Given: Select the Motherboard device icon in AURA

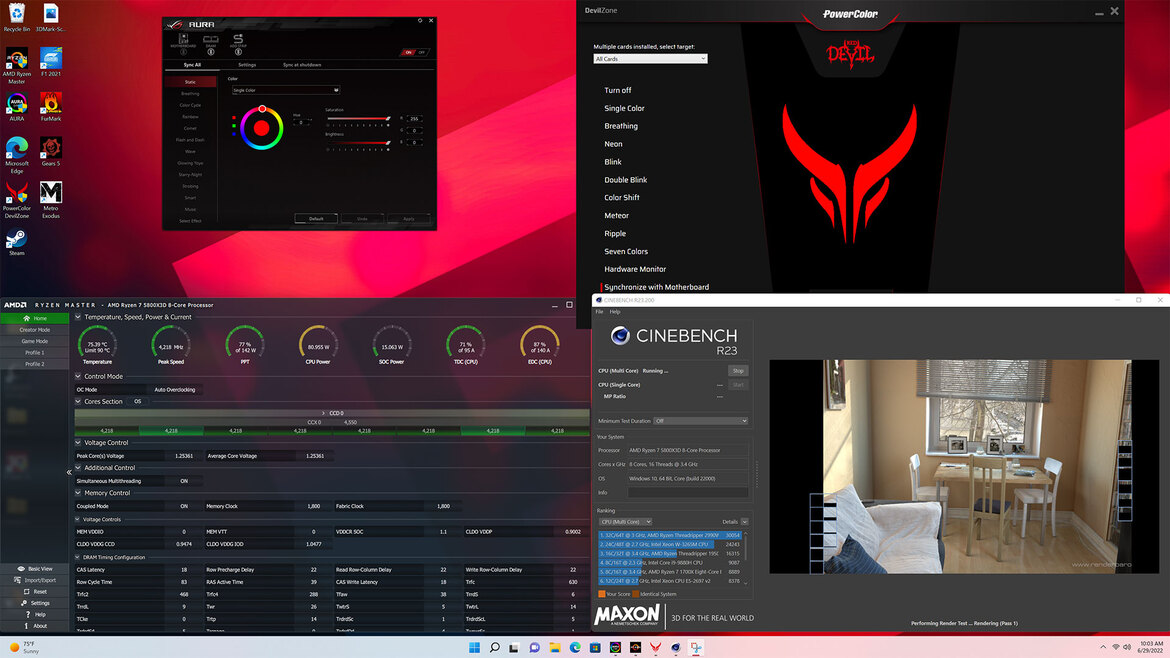Looking at the screenshot, I should click(x=184, y=43).
